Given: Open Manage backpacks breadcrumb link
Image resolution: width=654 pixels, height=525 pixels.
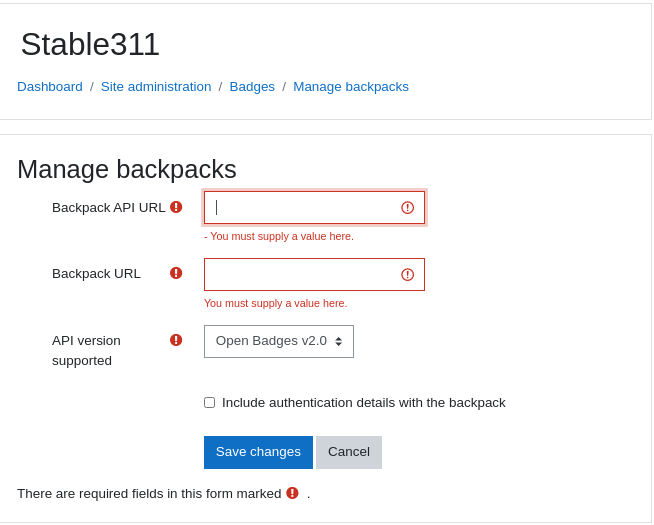Looking at the screenshot, I should (x=351, y=87).
